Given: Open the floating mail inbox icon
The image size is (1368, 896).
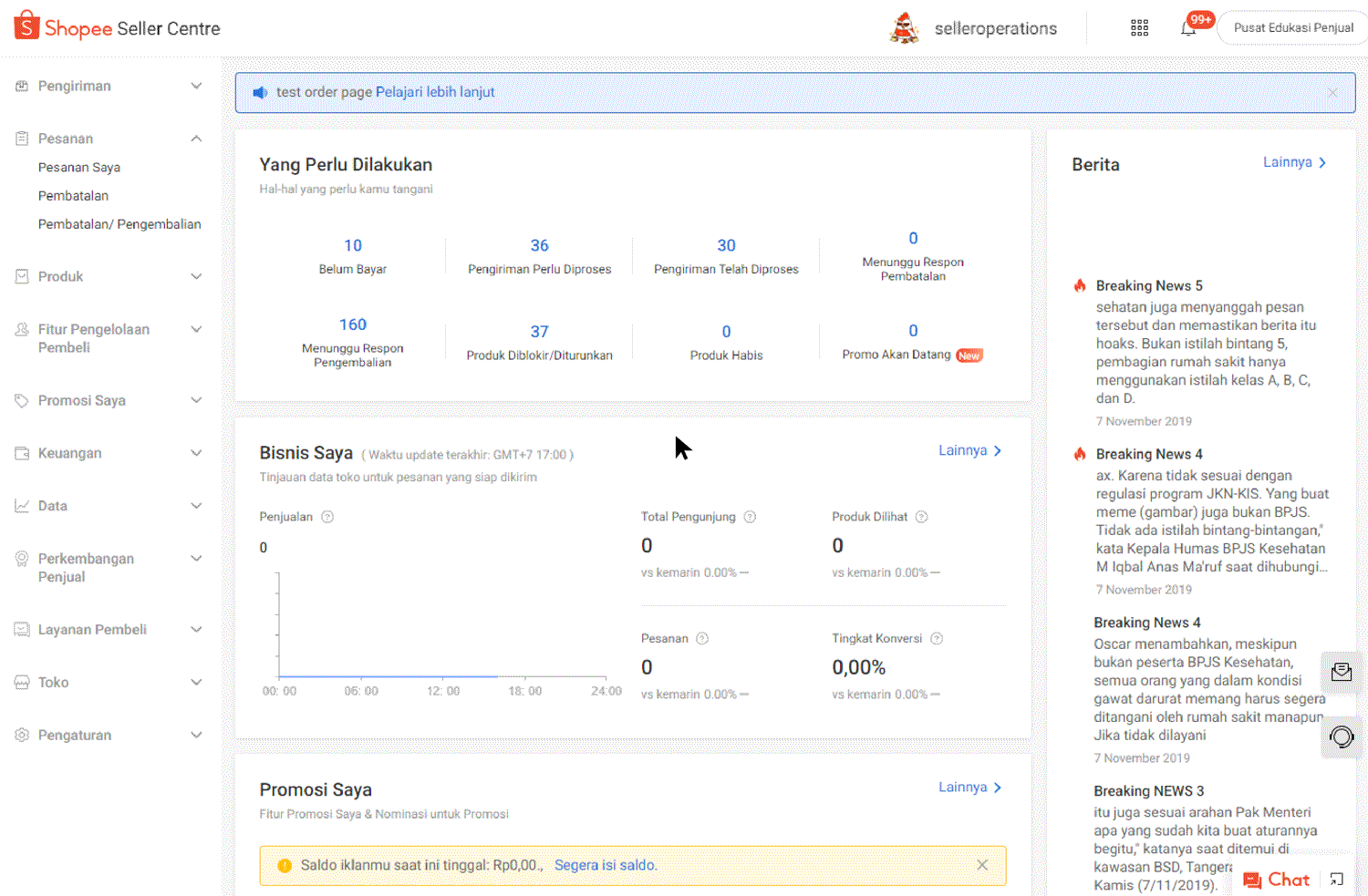Looking at the screenshot, I should pyautogui.click(x=1341, y=672).
